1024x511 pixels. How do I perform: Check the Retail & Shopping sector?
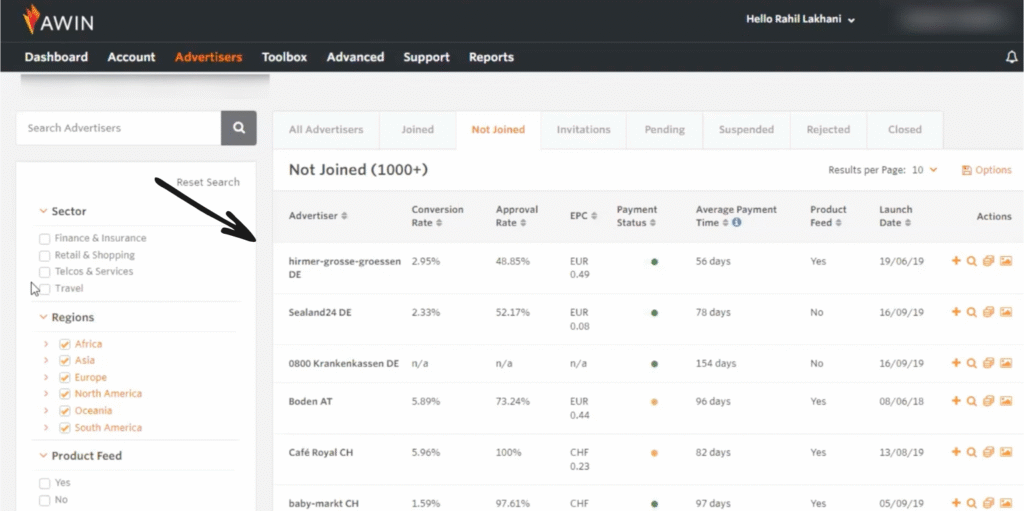(44, 256)
